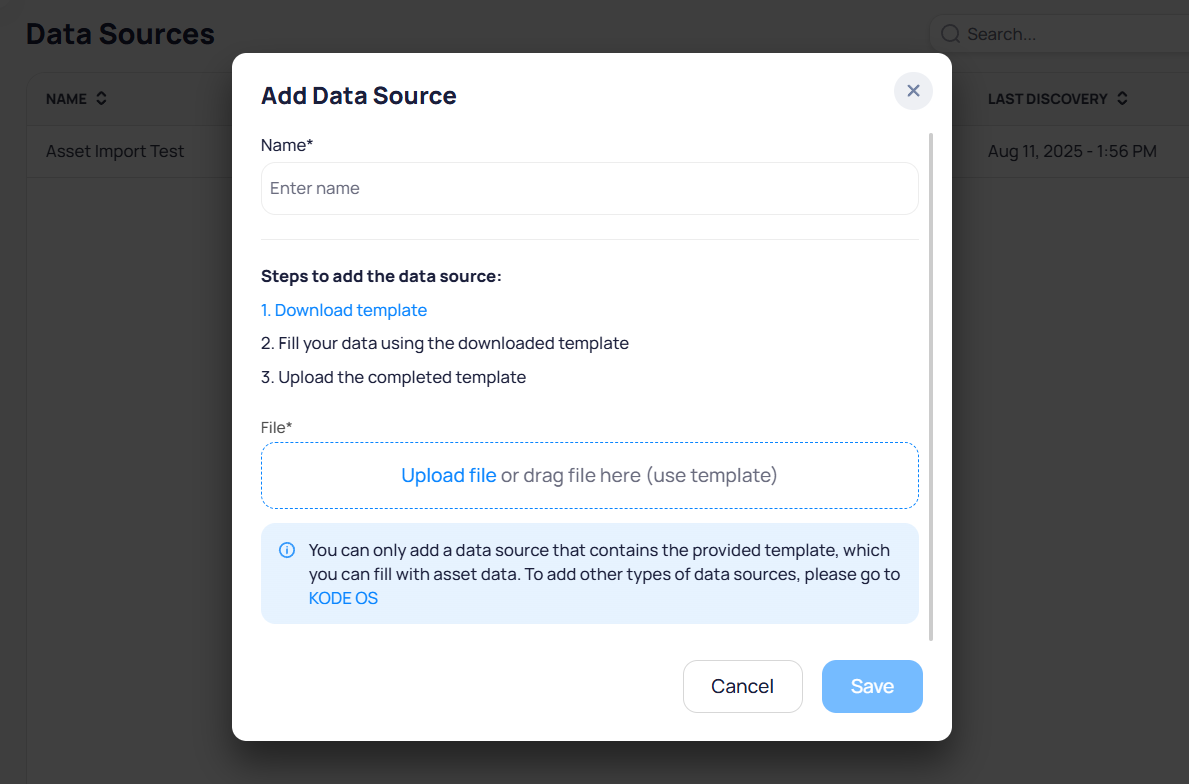Click the File* field label
This screenshot has height=784, width=1189.
click(x=276, y=427)
